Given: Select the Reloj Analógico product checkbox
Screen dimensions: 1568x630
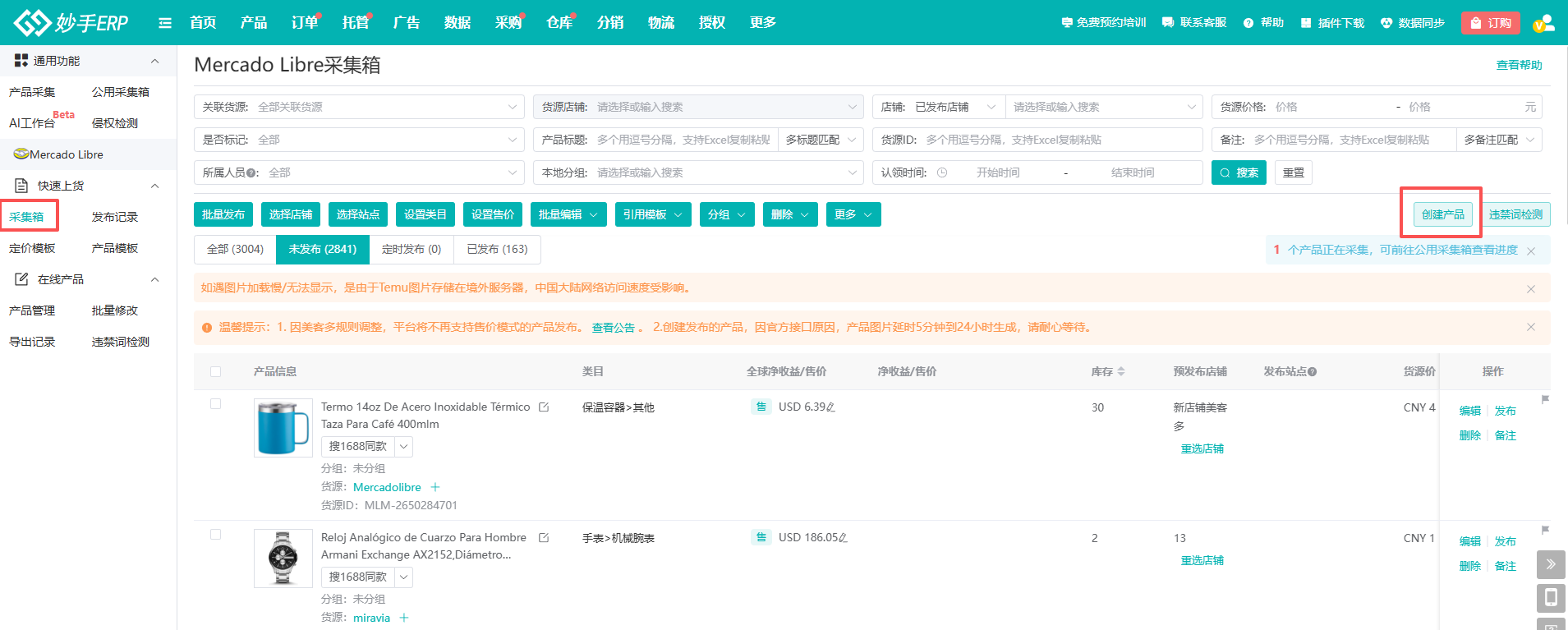Looking at the screenshot, I should pos(216,535).
